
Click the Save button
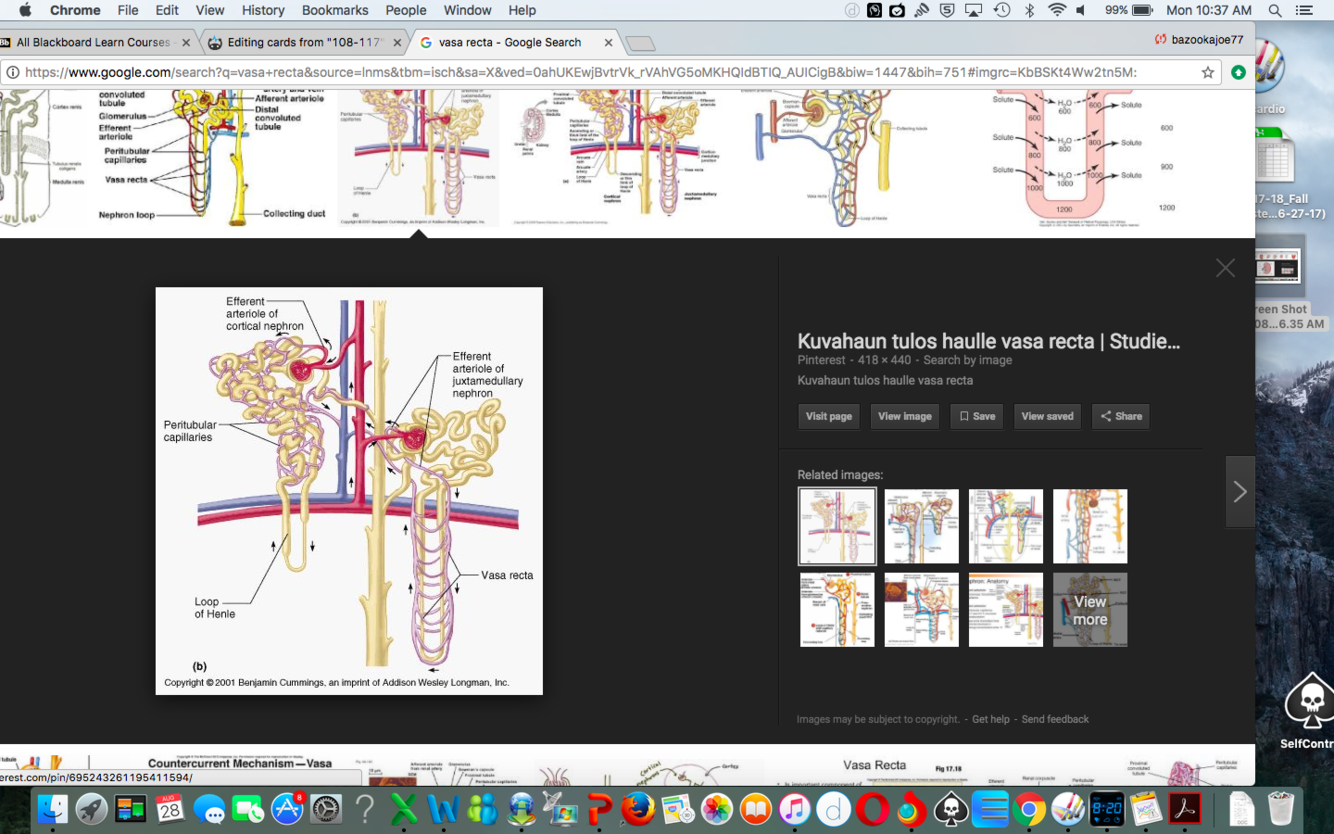(x=977, y=416)
